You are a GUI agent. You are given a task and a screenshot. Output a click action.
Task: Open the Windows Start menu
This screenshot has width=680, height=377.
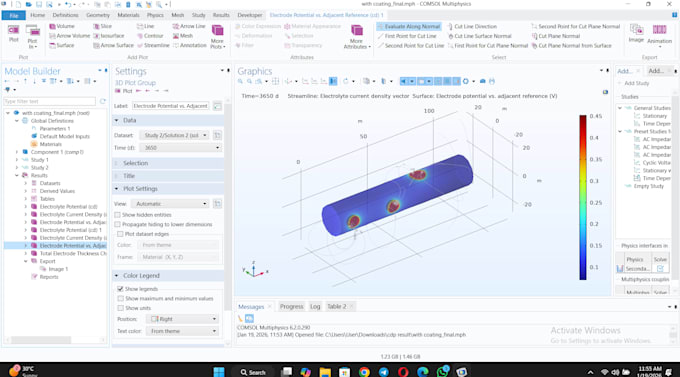(x=219, y=372)
